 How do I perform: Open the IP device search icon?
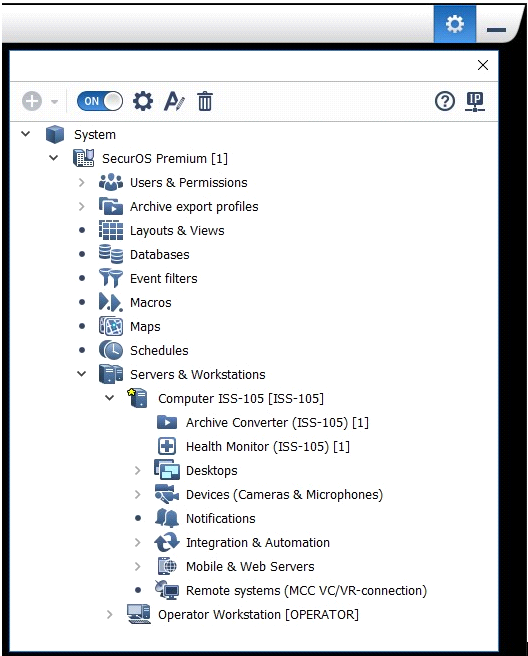[475, 102]
